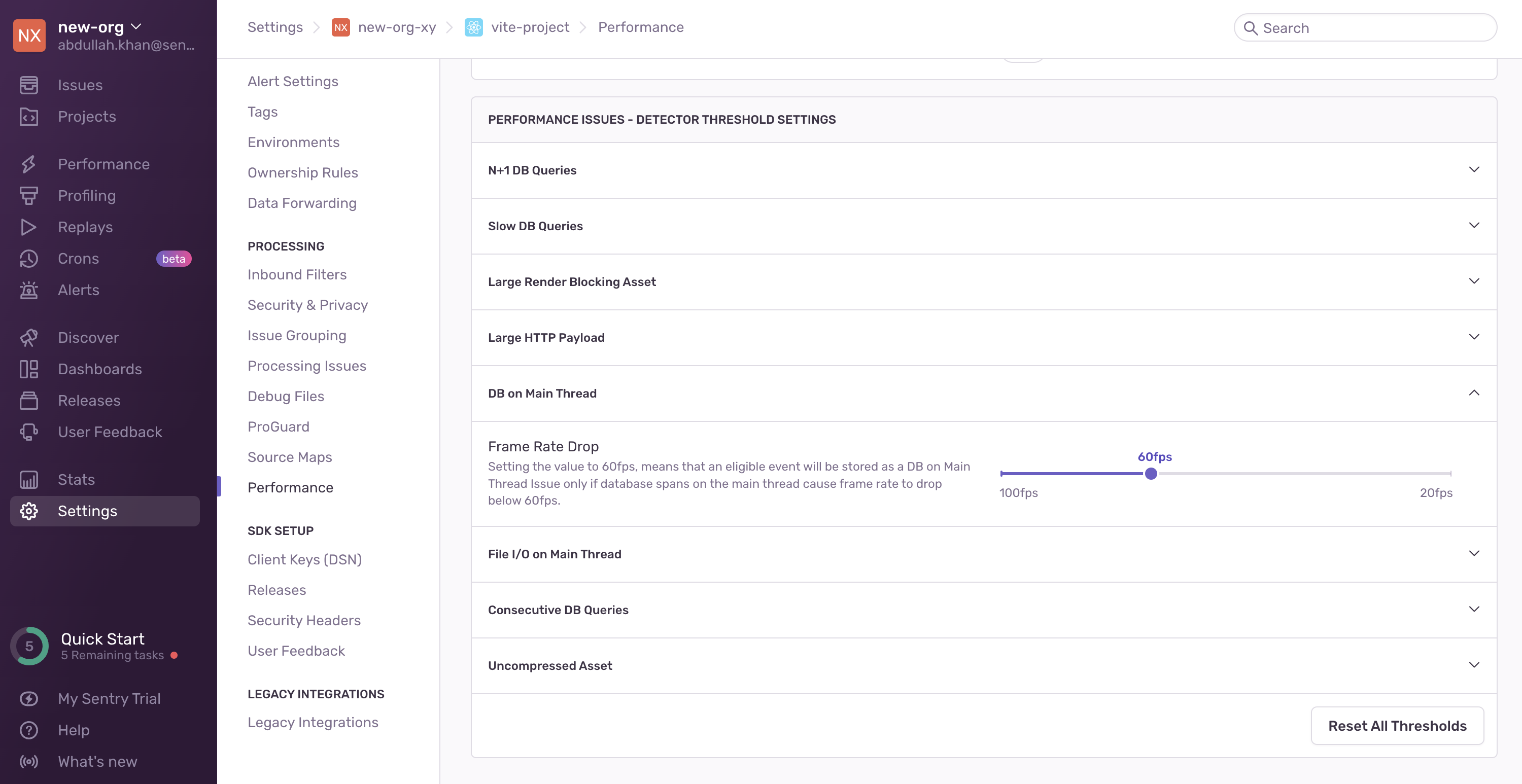Click the Issues icon in sidebar
The image size is (1522, 784).
pos(28,85)
